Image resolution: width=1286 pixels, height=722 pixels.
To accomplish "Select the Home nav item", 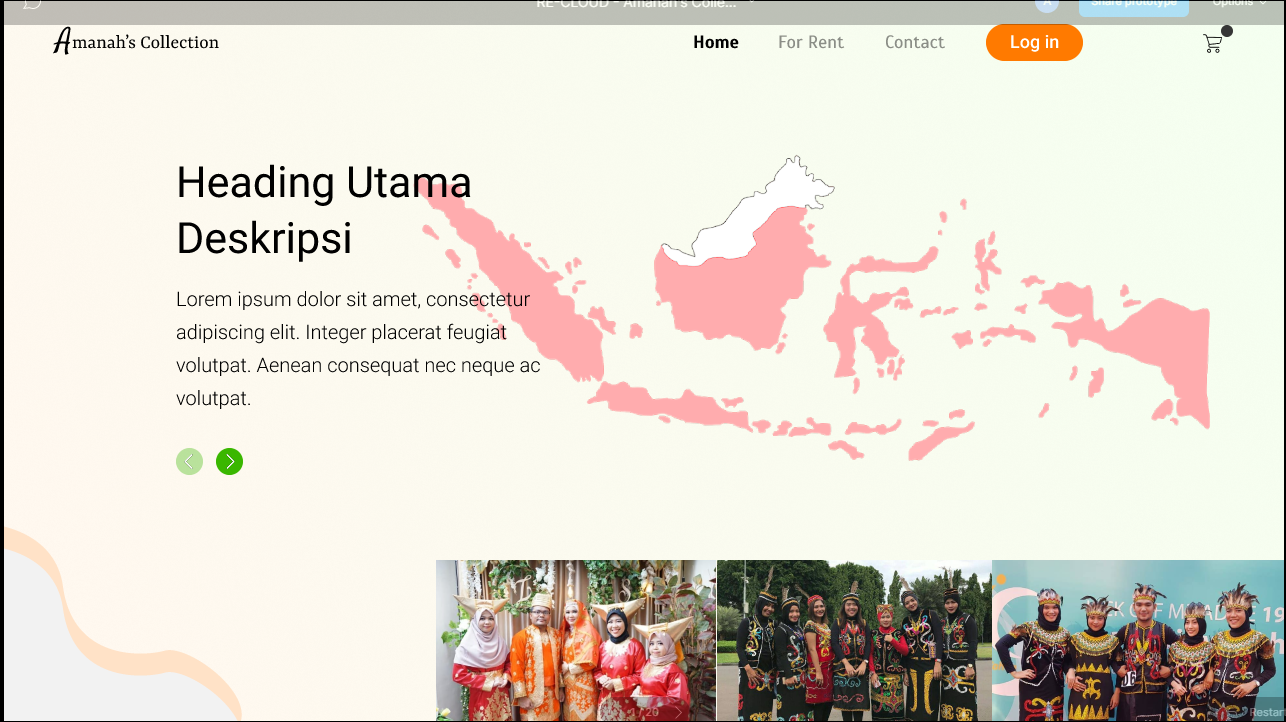I will [x=716, y=42].
